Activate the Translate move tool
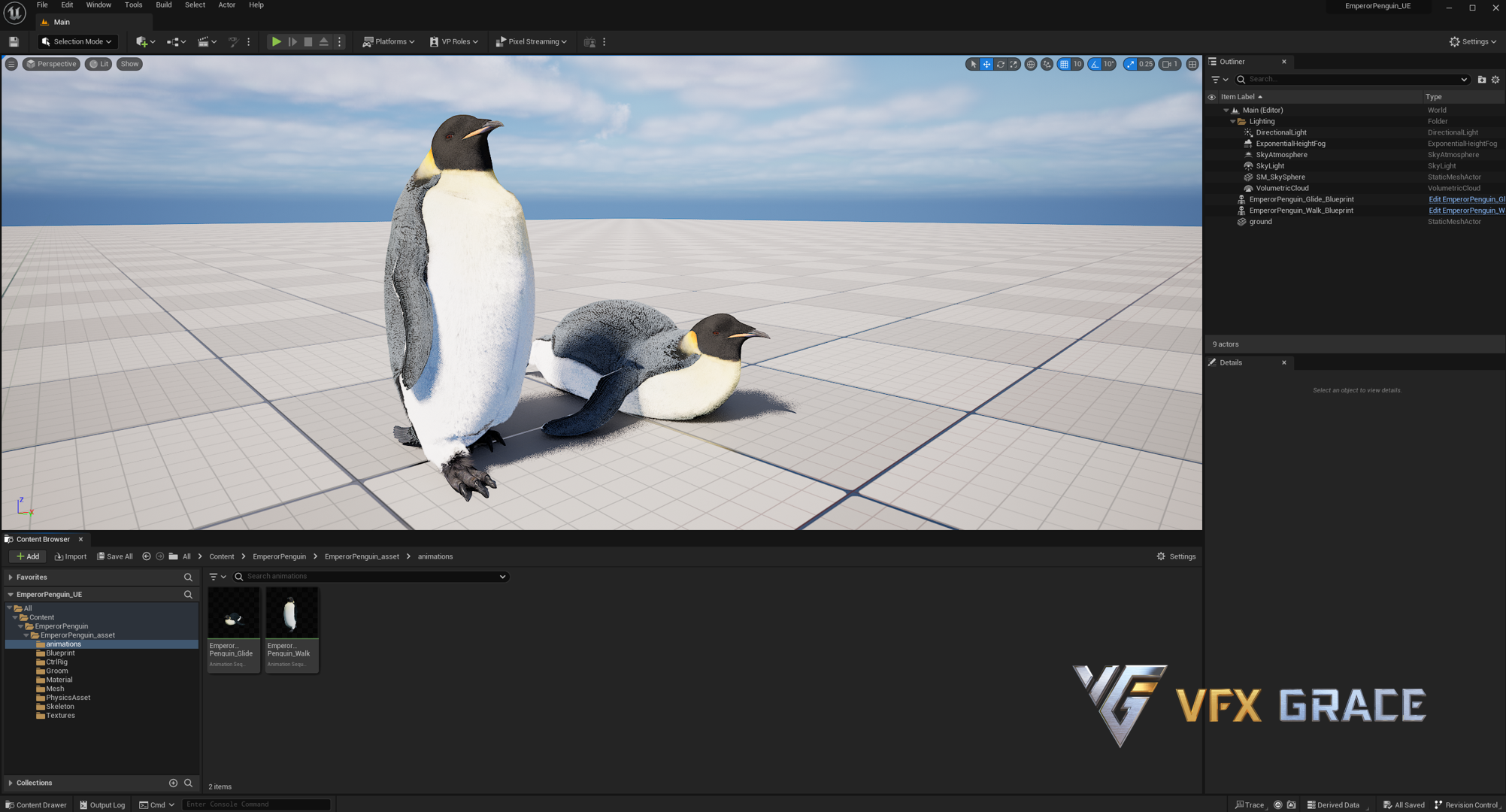 tap(986, 65)
